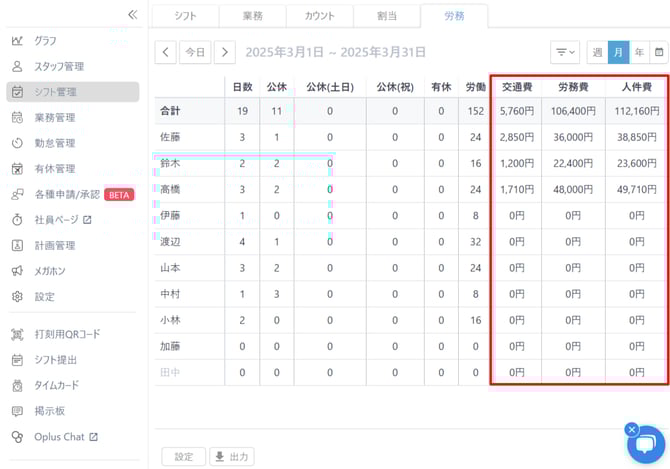The image size is (670, 469).
Task: Click the 今日 today button
Action: (x=195, y=52)
